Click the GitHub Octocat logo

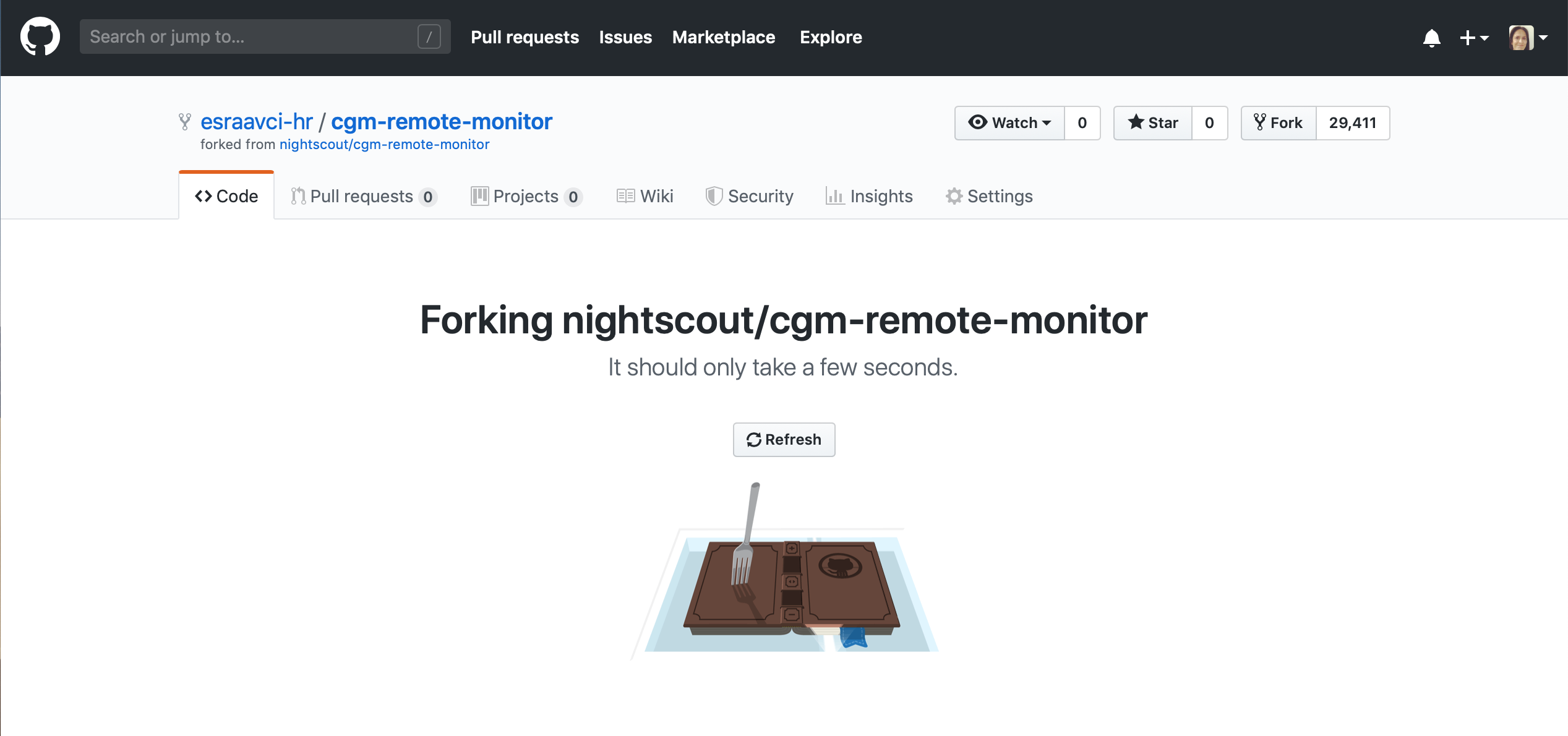(40, 36)
